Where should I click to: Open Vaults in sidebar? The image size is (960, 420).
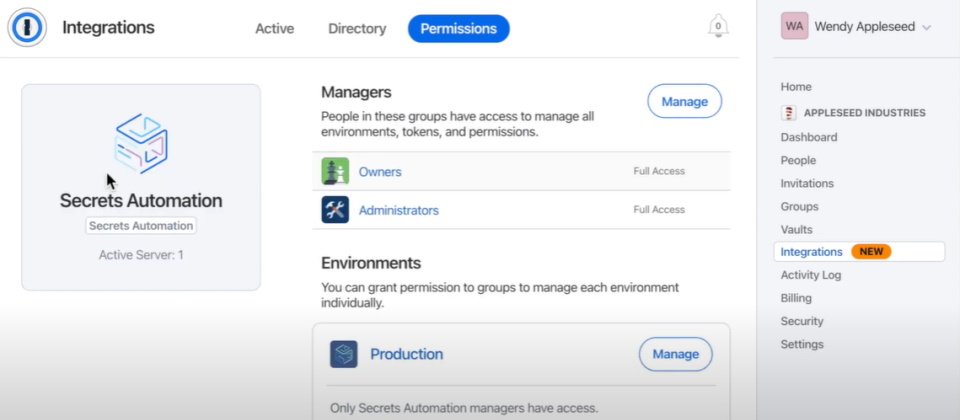[x=797, y=230]
